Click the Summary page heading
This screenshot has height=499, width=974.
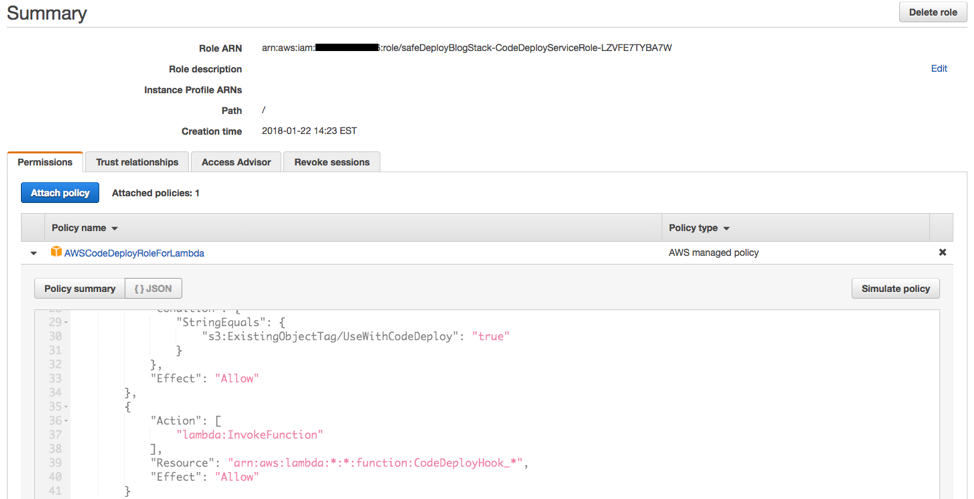47,13
